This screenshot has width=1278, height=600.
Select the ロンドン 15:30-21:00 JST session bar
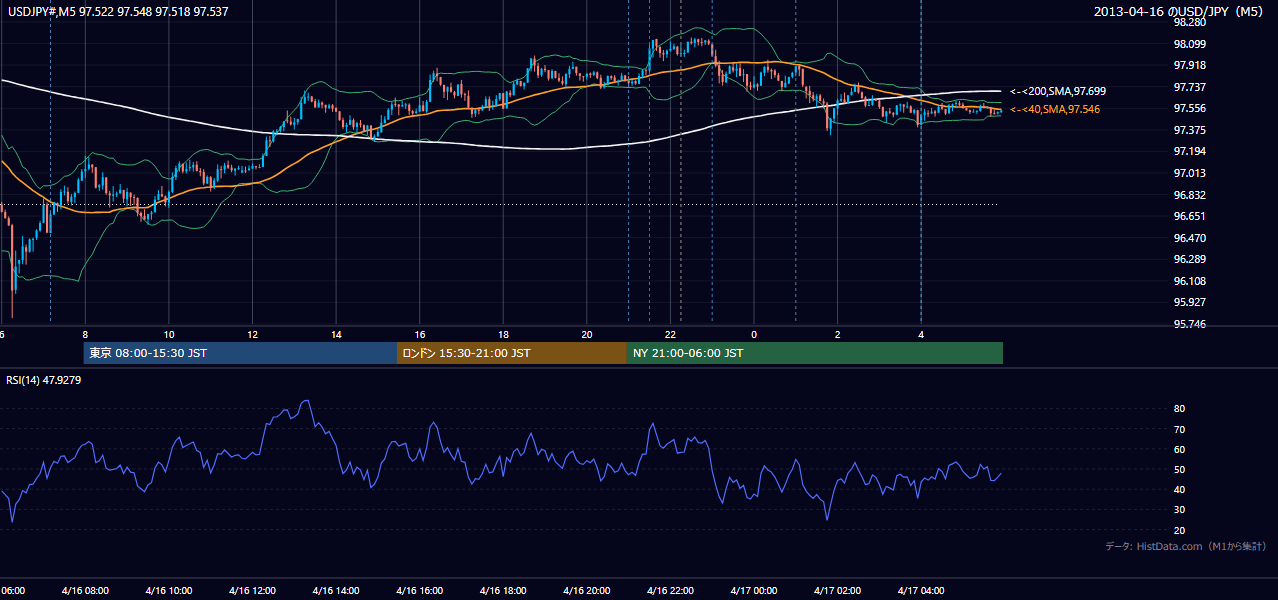click(512, 353)
